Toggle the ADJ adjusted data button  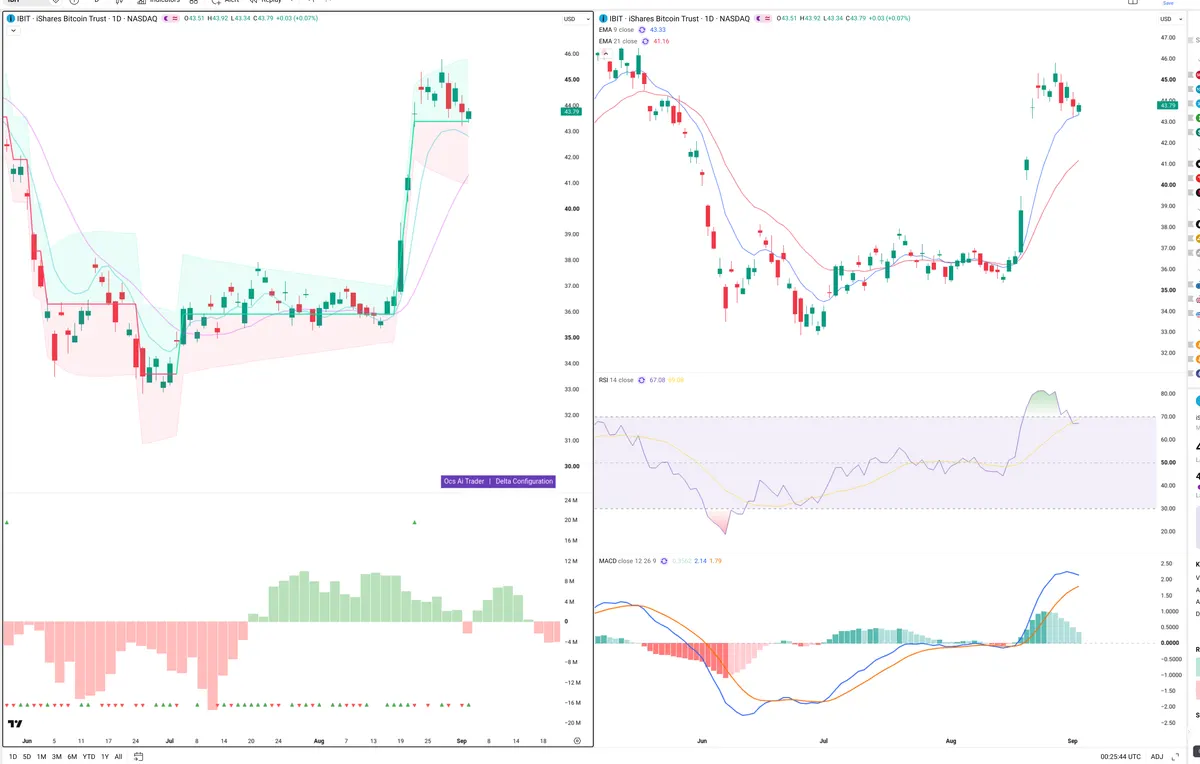click(1157, 756)
